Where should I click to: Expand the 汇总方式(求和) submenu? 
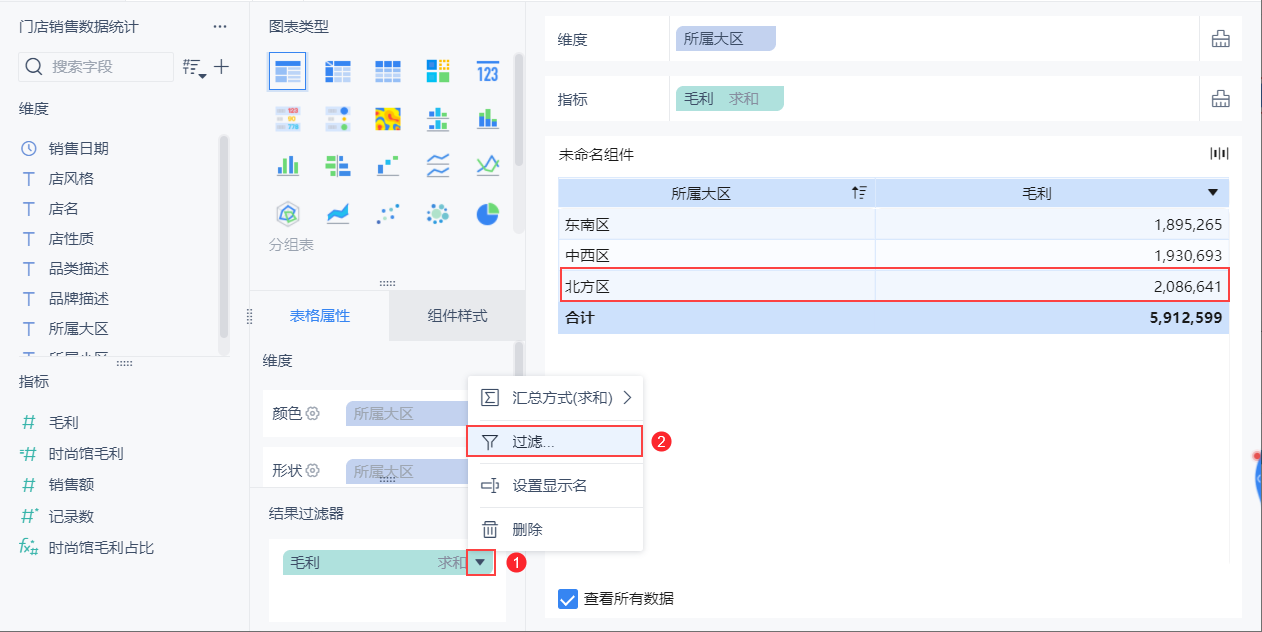pos(555,397)
